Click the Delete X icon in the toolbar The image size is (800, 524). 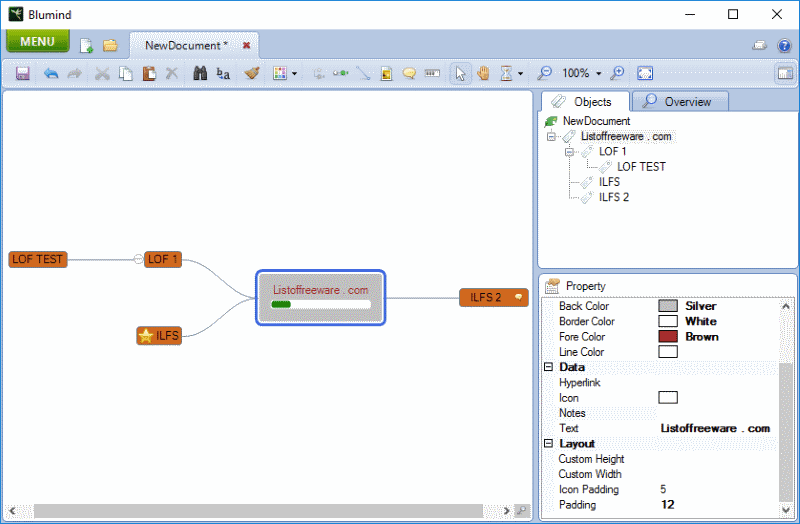[172, 73]
